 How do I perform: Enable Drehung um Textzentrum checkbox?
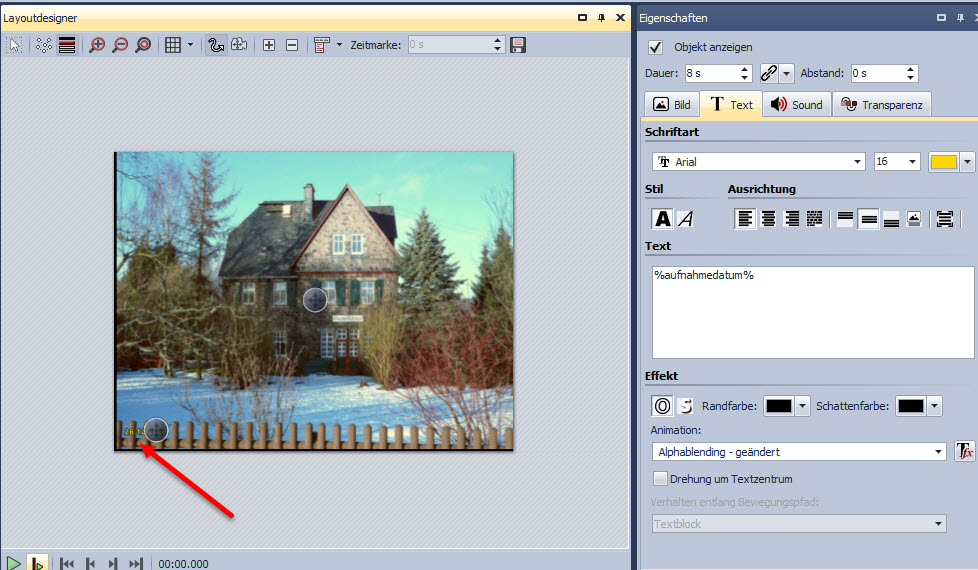659,479
